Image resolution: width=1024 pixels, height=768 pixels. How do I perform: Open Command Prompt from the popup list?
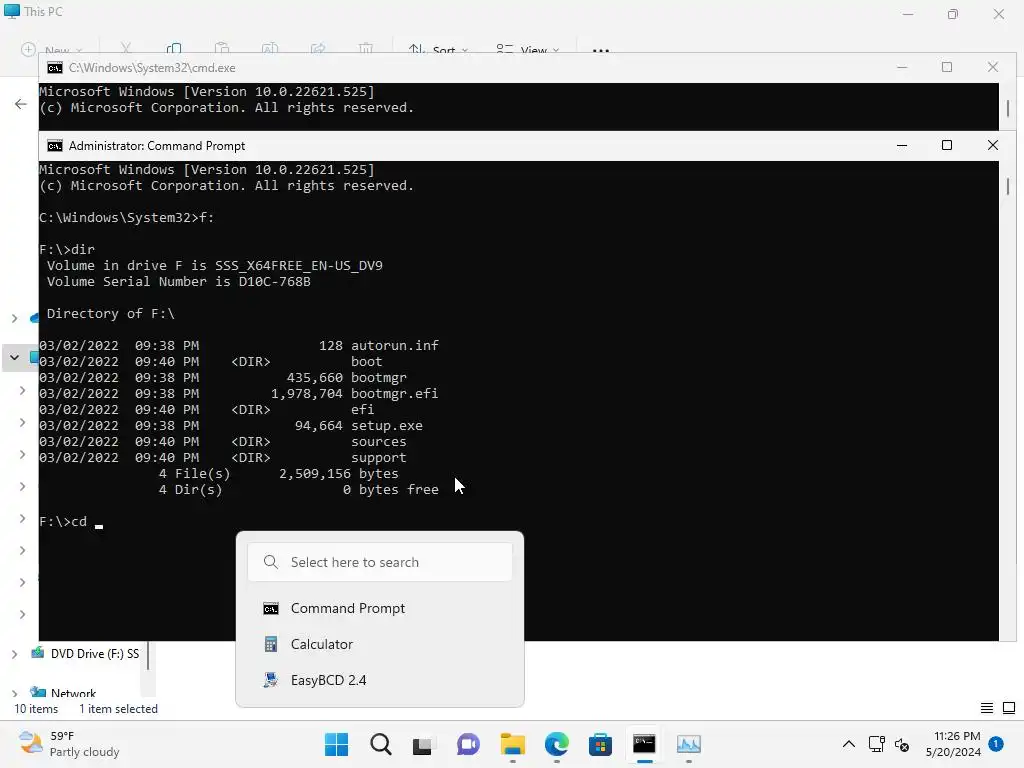click(x=379, y=609)
